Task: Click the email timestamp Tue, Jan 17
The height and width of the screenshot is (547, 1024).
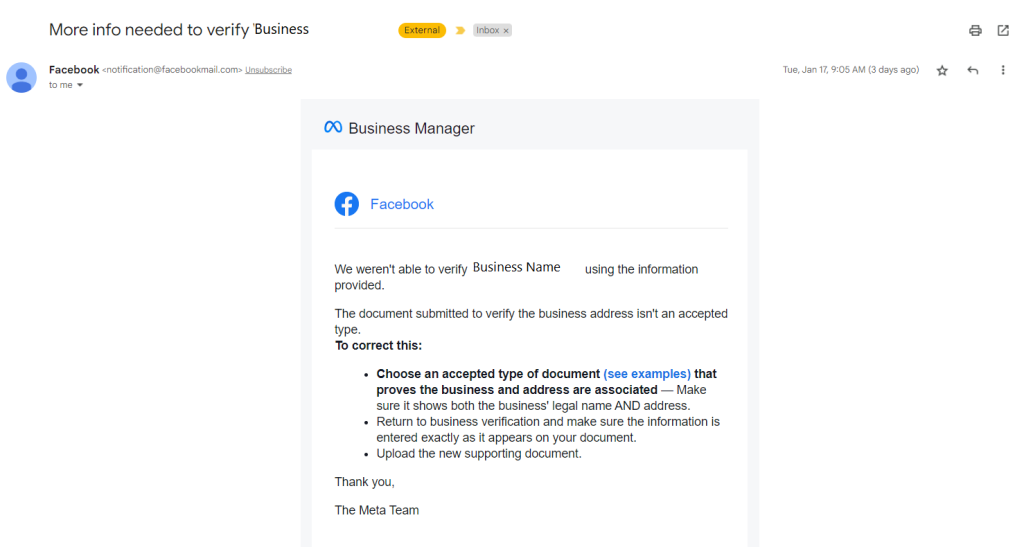Action: click(851, 70)
